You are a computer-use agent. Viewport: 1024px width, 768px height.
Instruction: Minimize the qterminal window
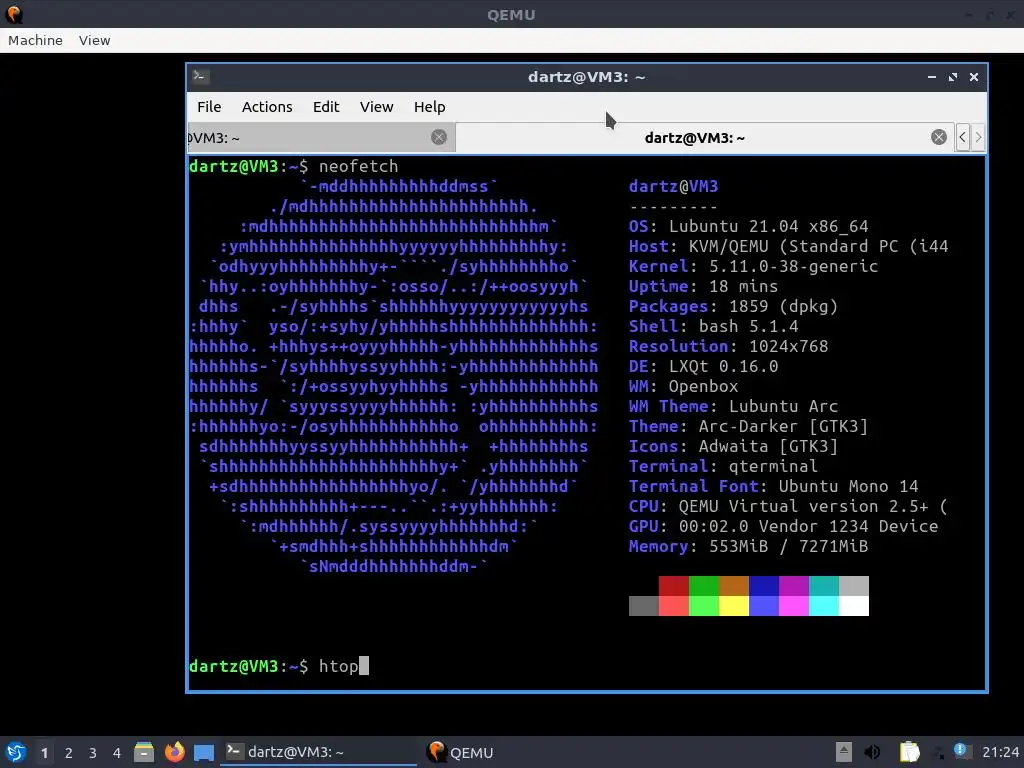932,77
